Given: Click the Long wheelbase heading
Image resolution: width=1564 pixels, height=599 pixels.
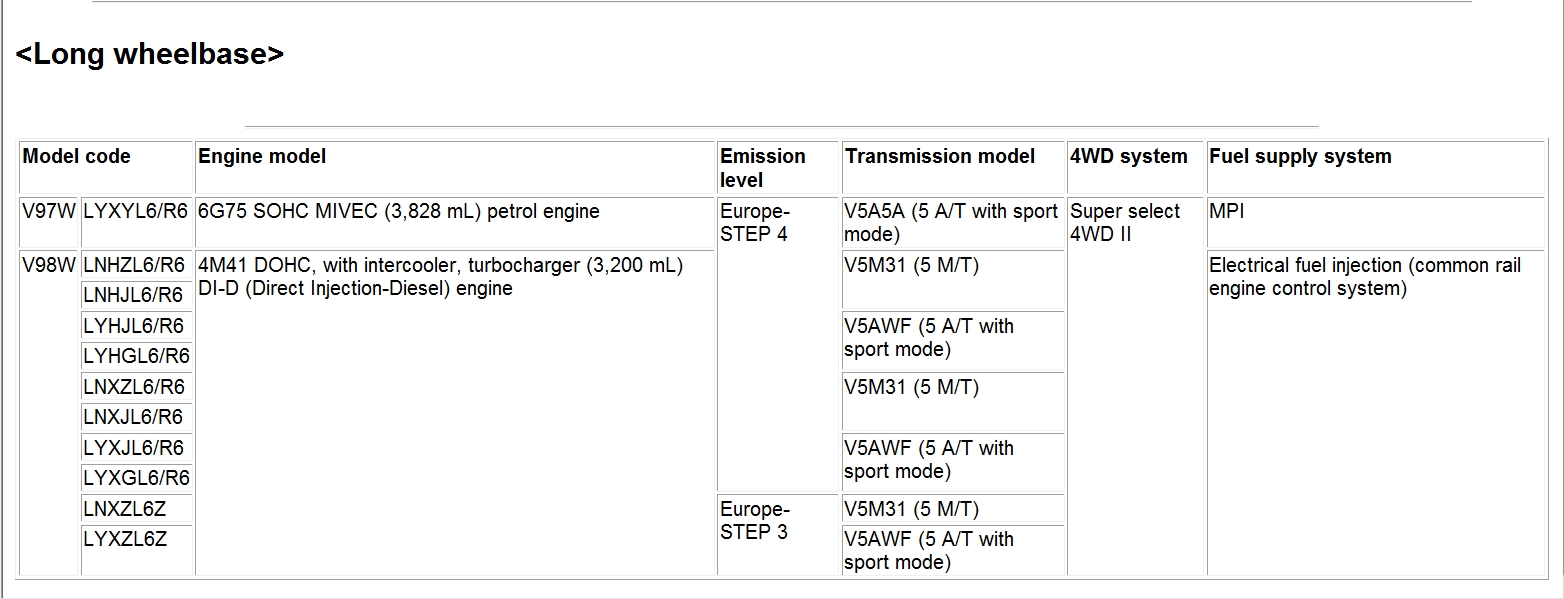Looking at the screenshot, I should [149, 54].
